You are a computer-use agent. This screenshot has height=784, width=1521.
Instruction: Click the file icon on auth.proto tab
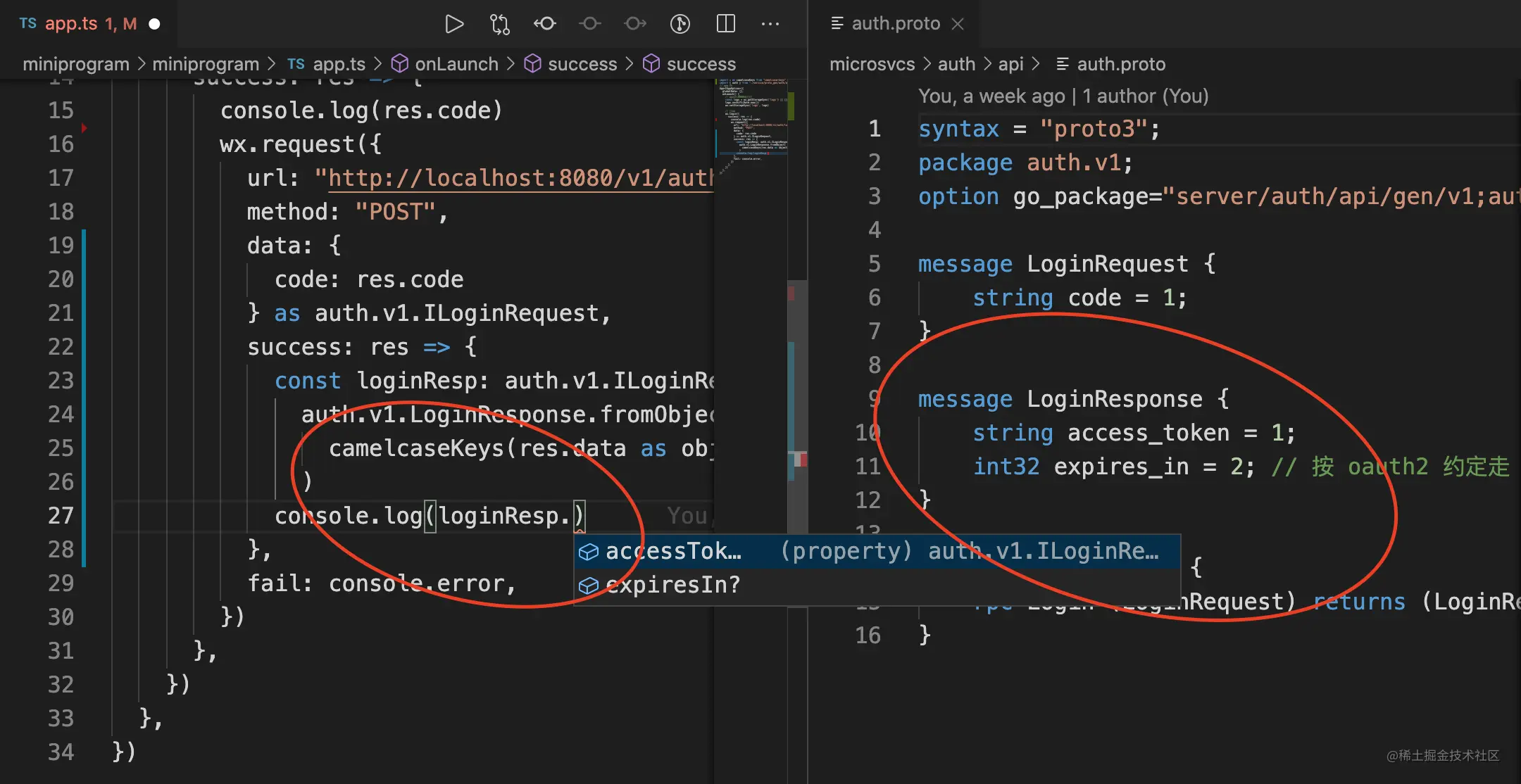tap(837, 24)
